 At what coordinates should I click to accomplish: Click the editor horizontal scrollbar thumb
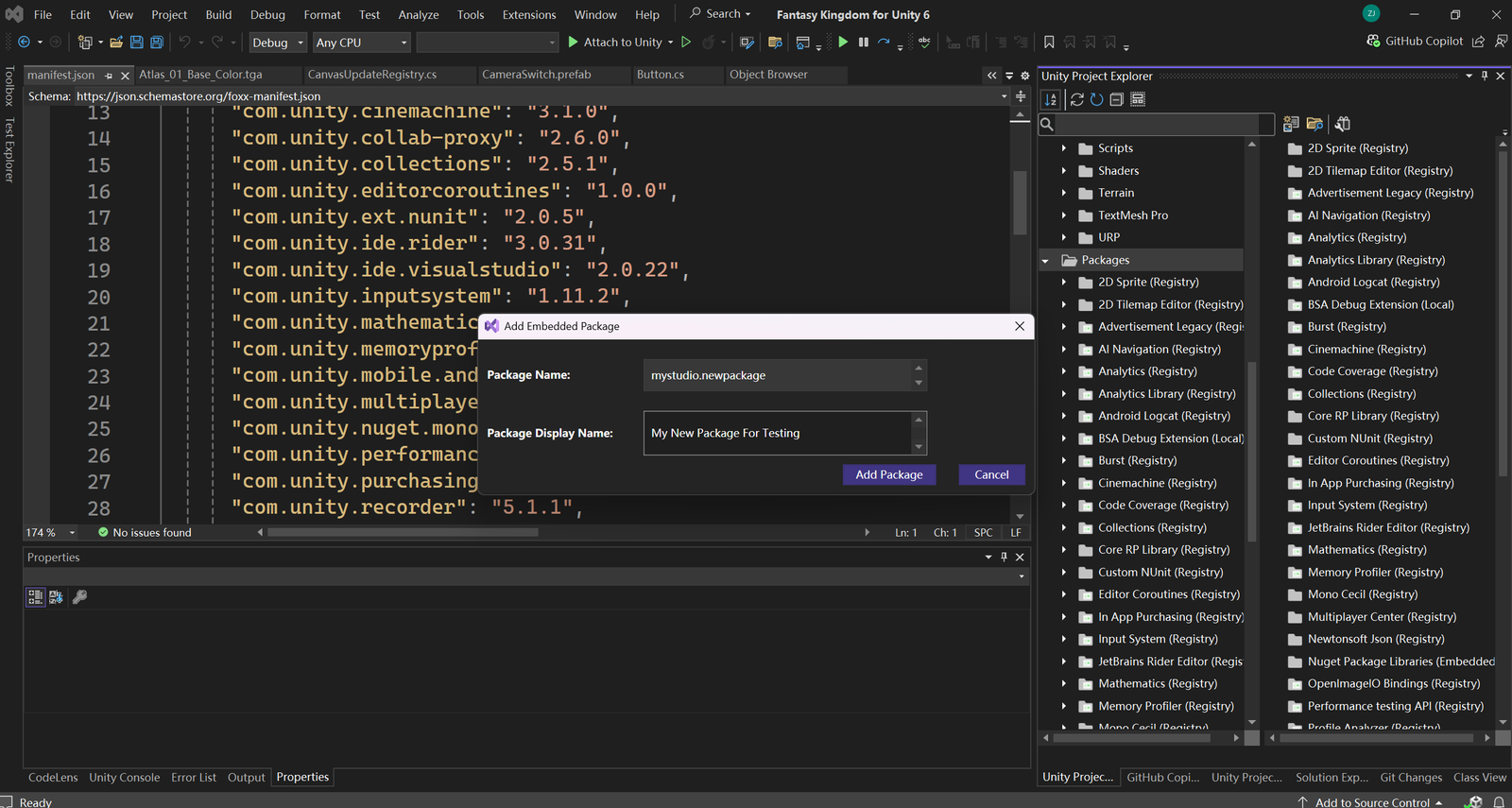tap(403, 532)
